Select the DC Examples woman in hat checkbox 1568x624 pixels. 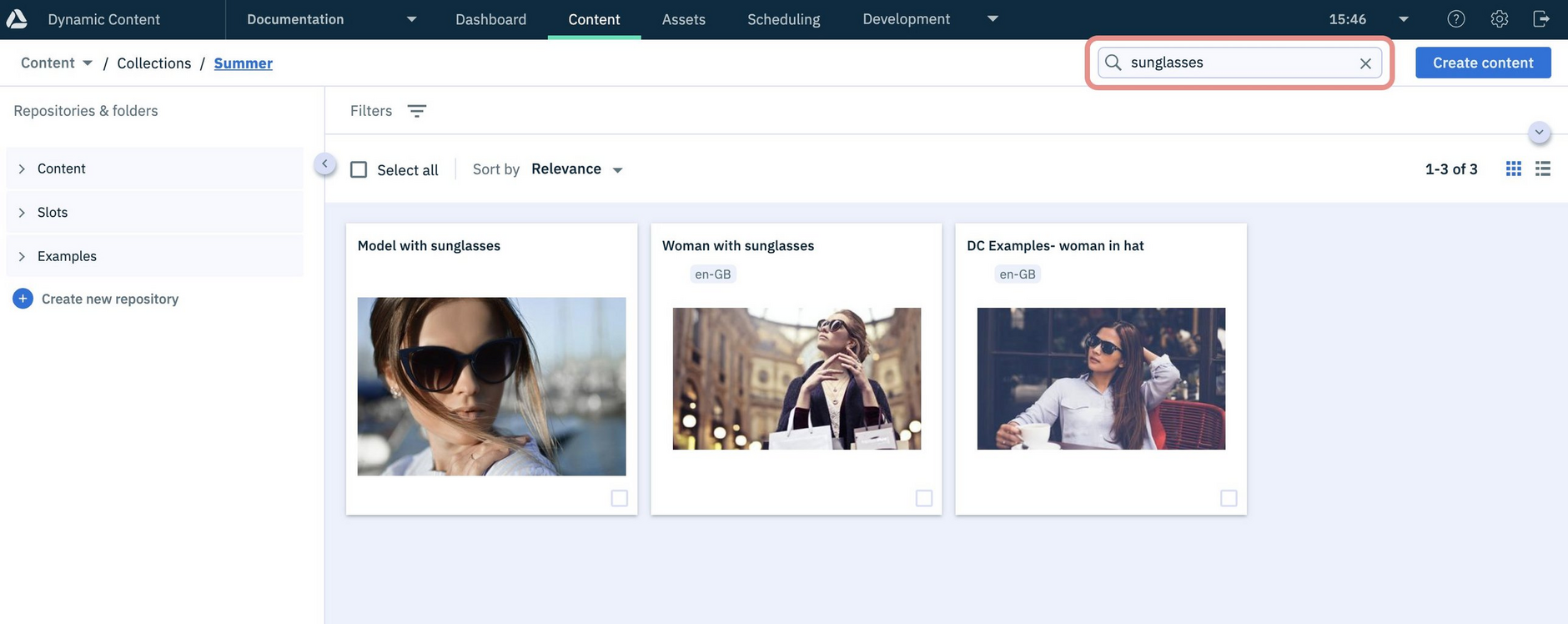click(x=1229, y=498)
